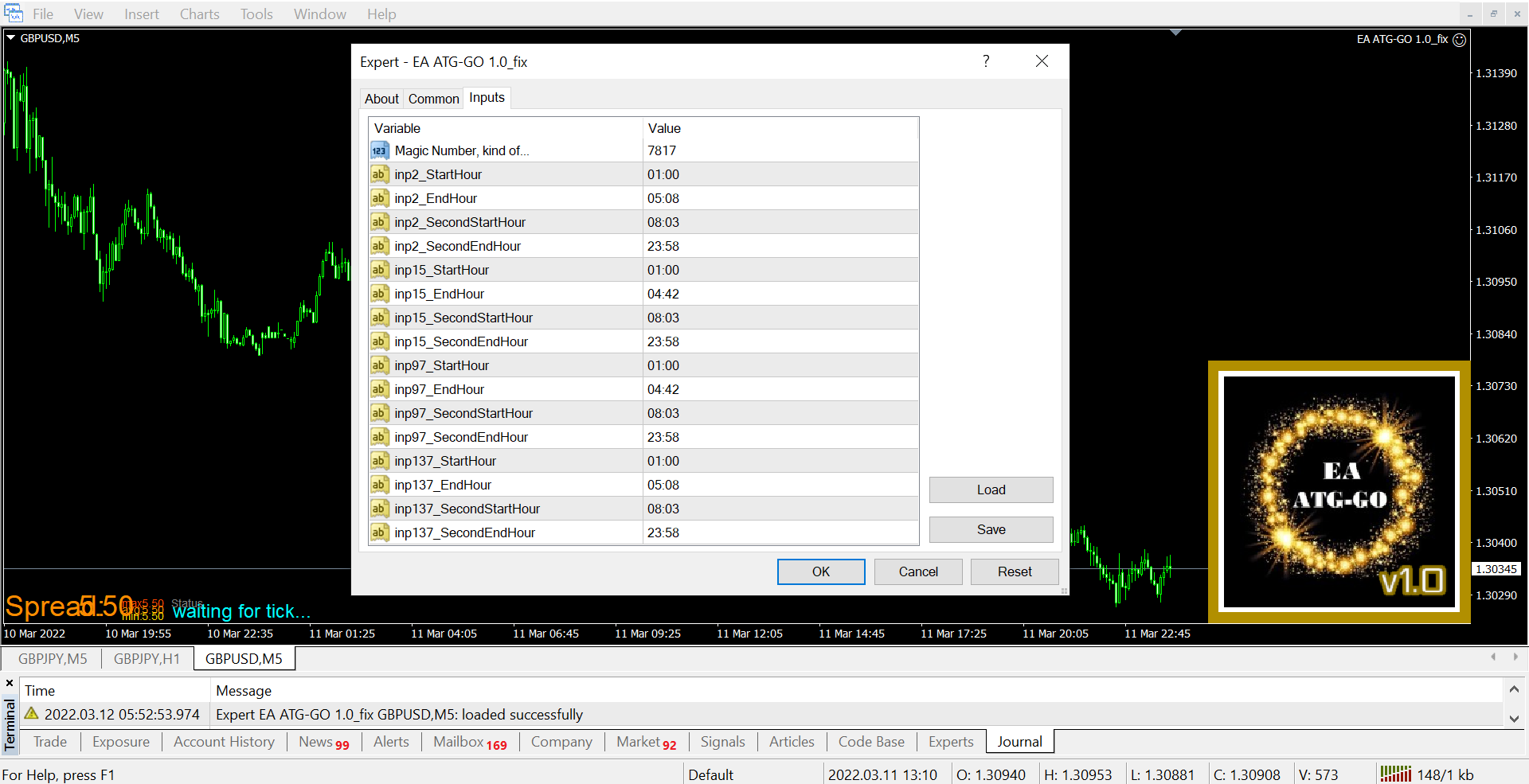Switch to the Common tab
This screenshot has width=1529, height=784.
(433, 99)
